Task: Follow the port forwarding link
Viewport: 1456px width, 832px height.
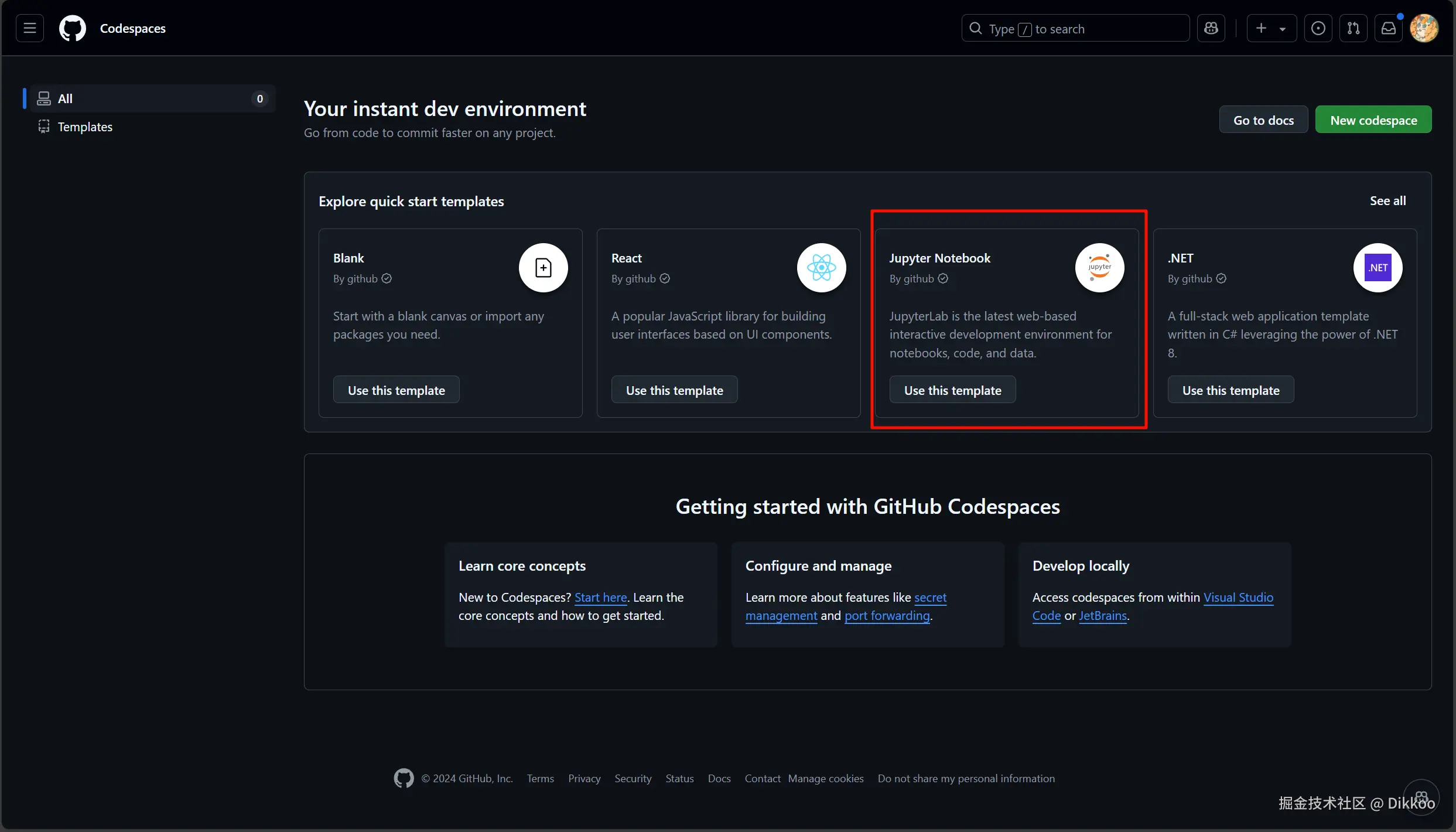Action: click(887, 616)
